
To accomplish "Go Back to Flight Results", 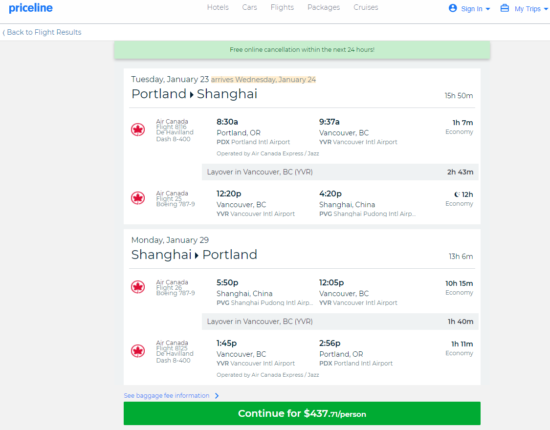I will point(42,32).
